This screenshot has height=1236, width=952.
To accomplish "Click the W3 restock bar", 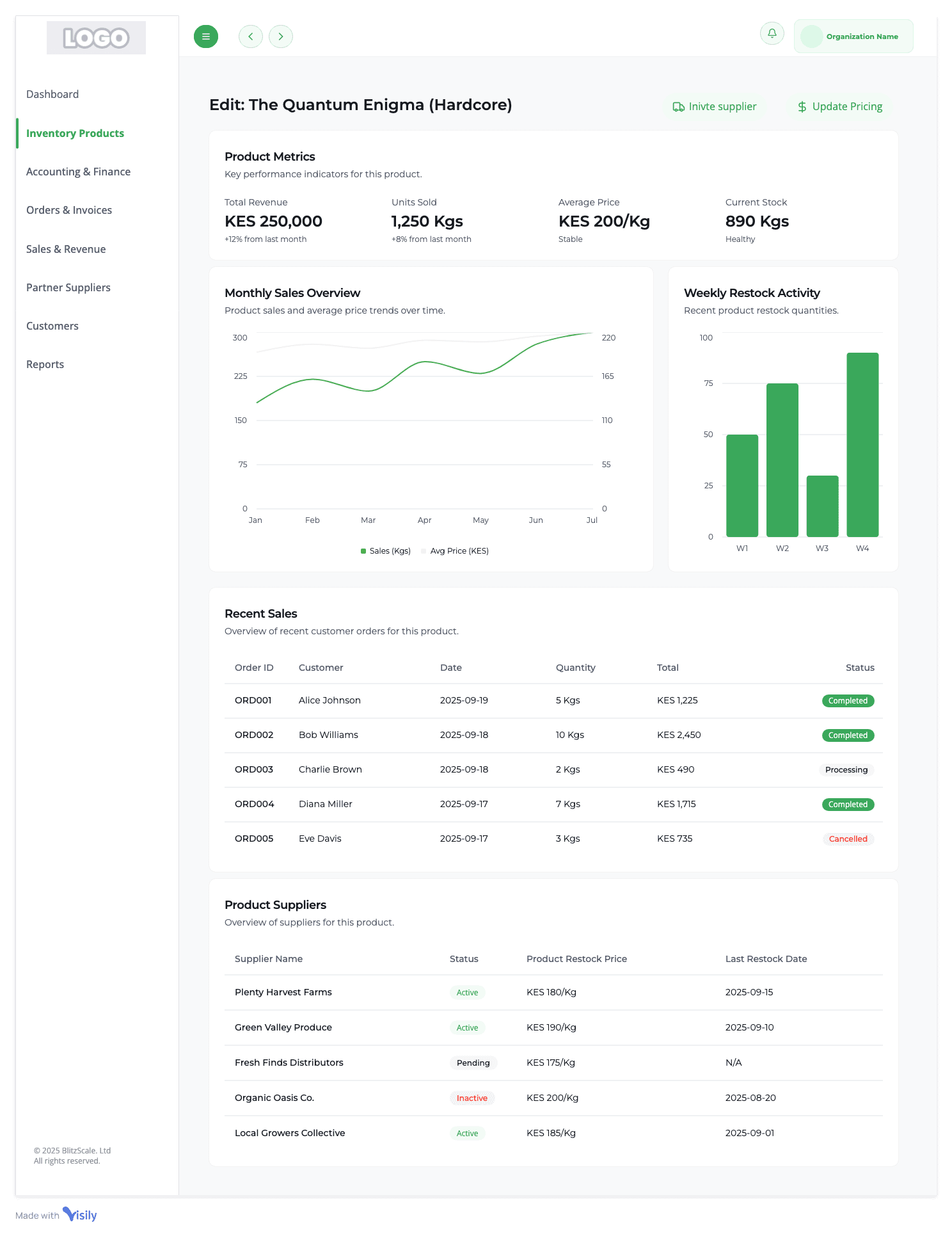I will click(822, 506).
